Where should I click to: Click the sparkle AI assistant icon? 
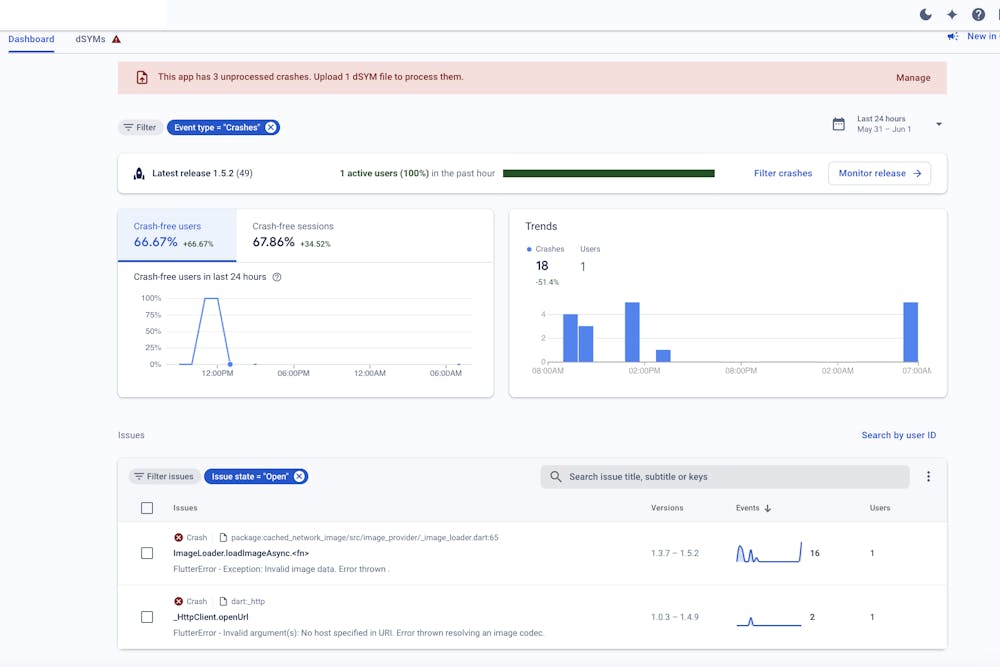(952, 14)
